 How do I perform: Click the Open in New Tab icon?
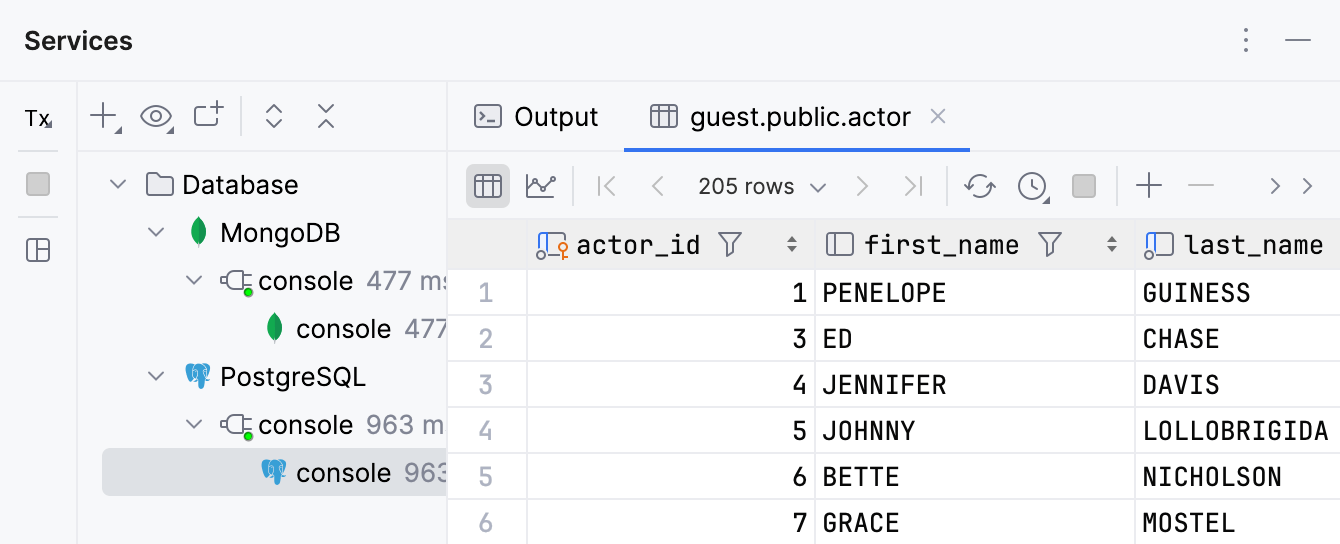pyautogui.click(x=208, y=115)
